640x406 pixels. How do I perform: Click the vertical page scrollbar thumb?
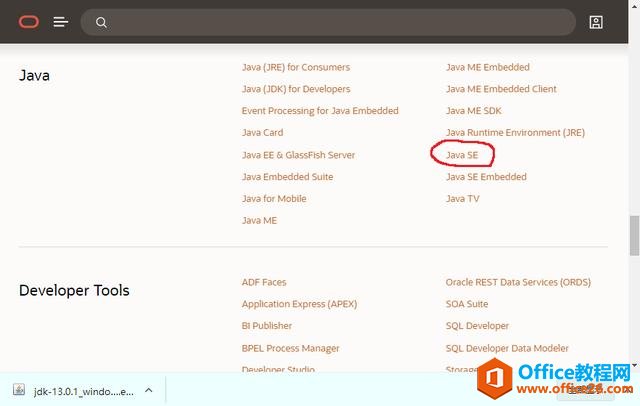tap(634, 236)
